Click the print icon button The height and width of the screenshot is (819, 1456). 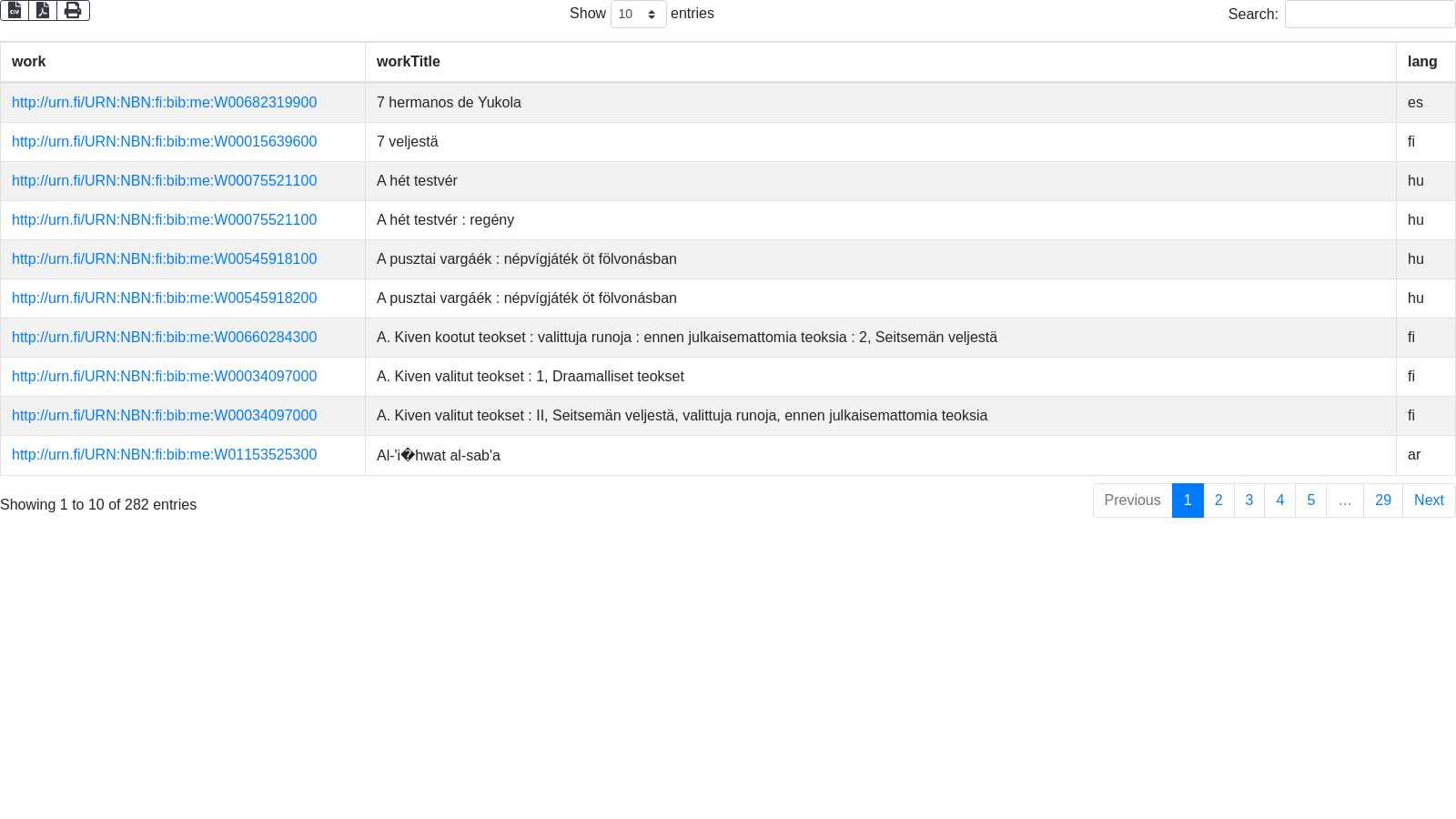(x=73, y=10)
